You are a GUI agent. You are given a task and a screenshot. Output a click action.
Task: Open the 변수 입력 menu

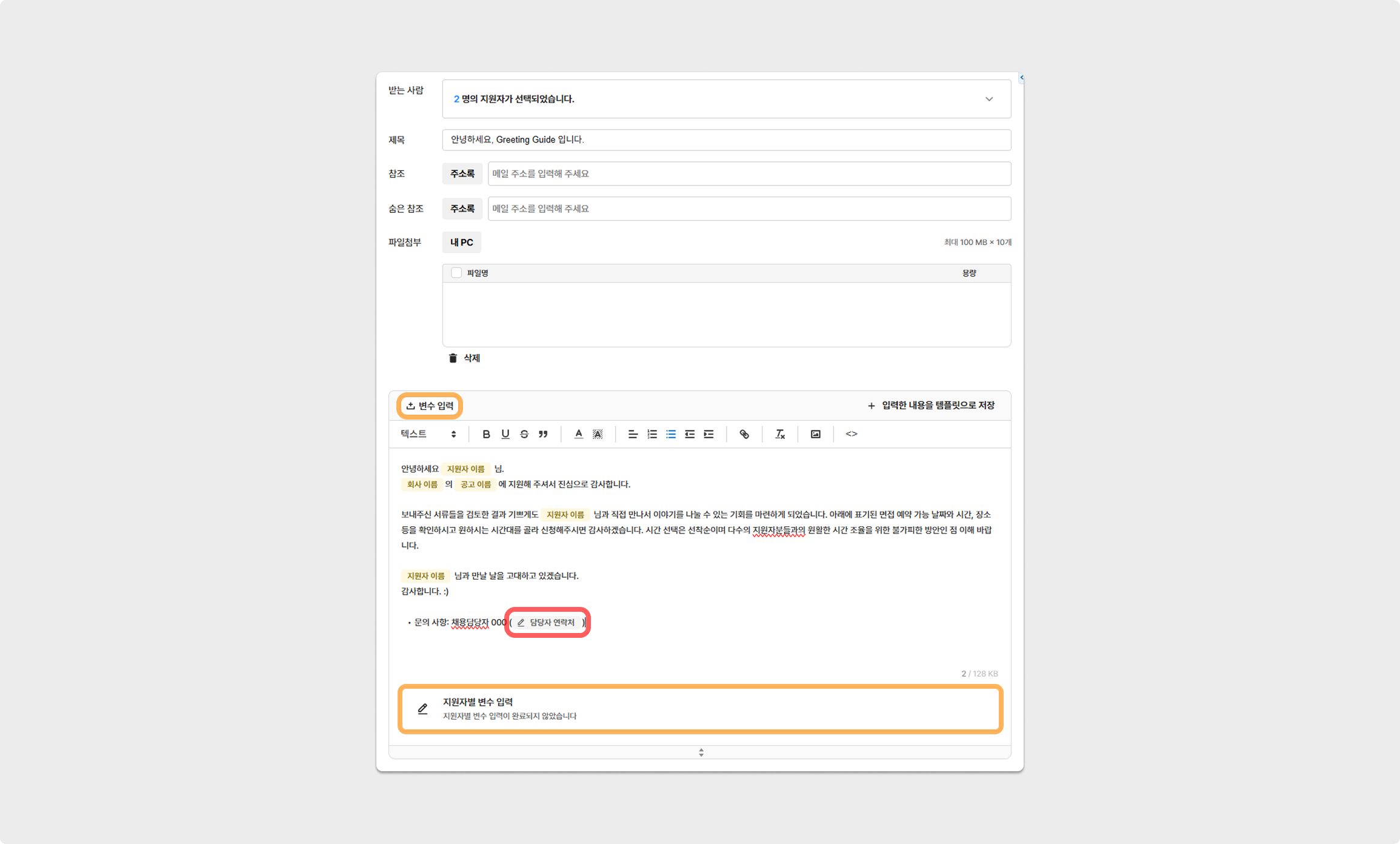(430, 406)
